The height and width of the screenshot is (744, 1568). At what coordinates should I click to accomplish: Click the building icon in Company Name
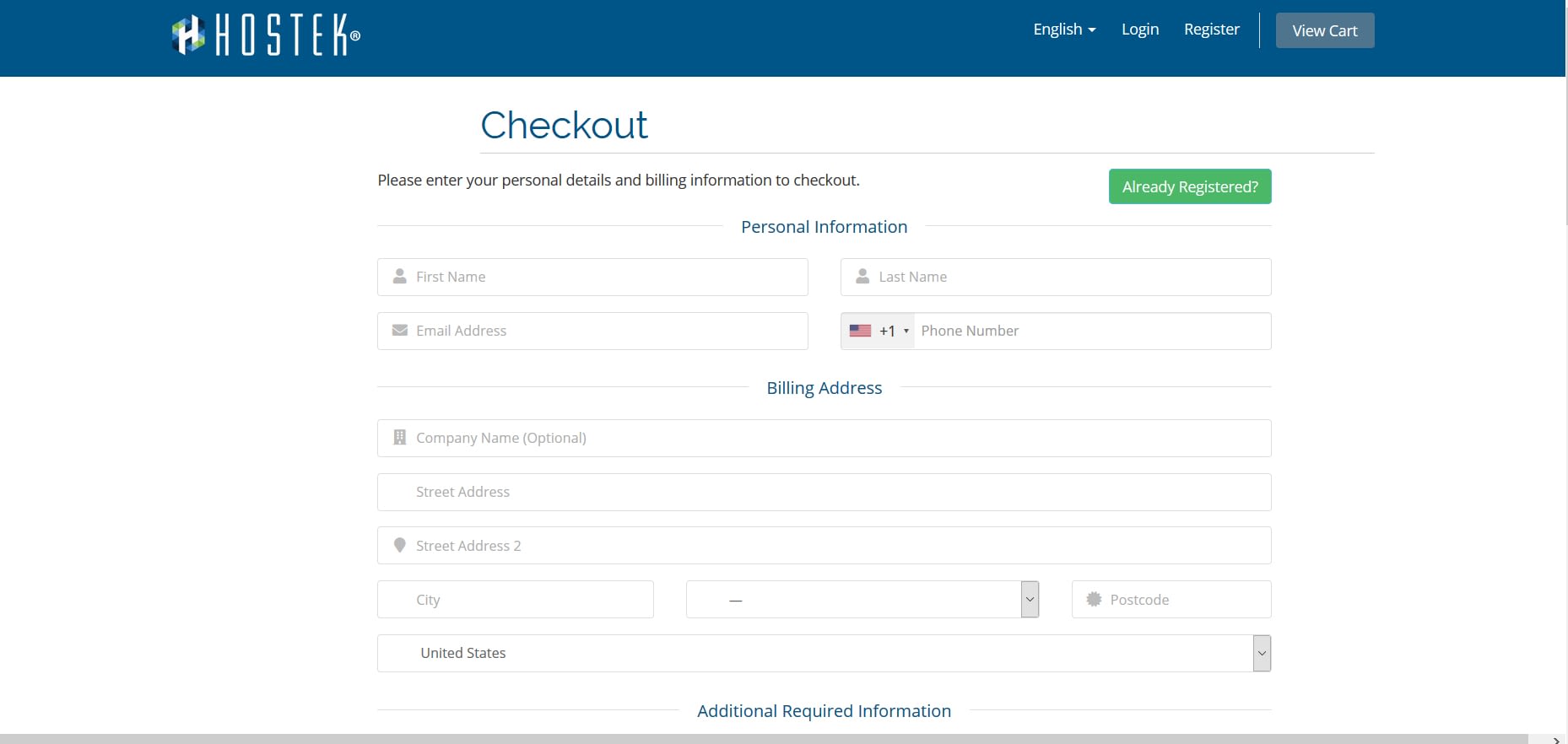pyautogui.click(x=400, y=437)
